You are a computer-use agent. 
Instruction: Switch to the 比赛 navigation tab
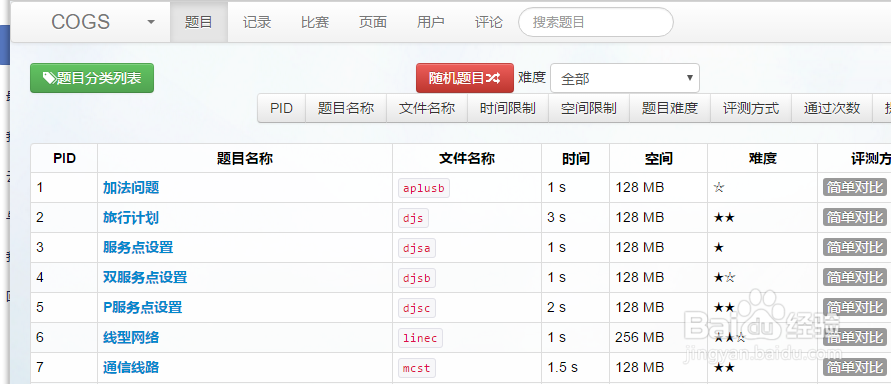pos(315,22)
